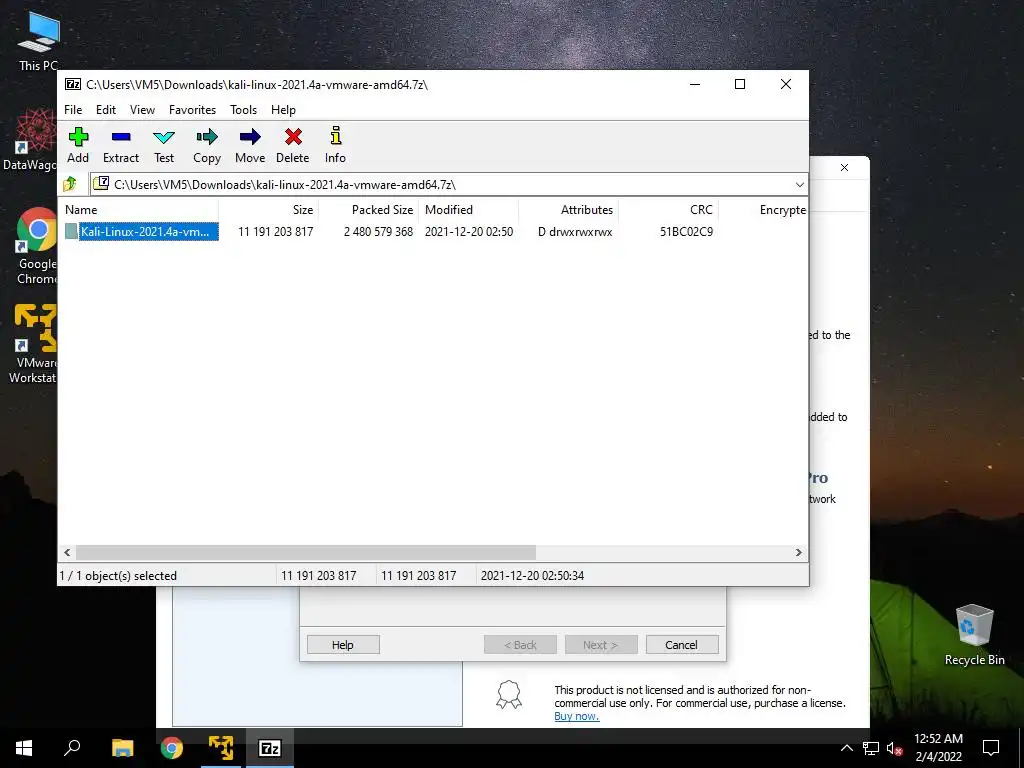
Task: Select VMware Workstation desktop shortcut
Action: [x=34, y=344]
